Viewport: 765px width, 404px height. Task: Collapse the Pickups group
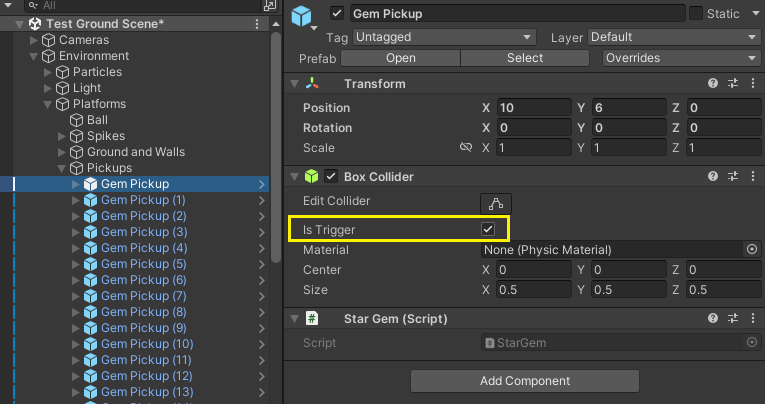click(x=61, y=168)
